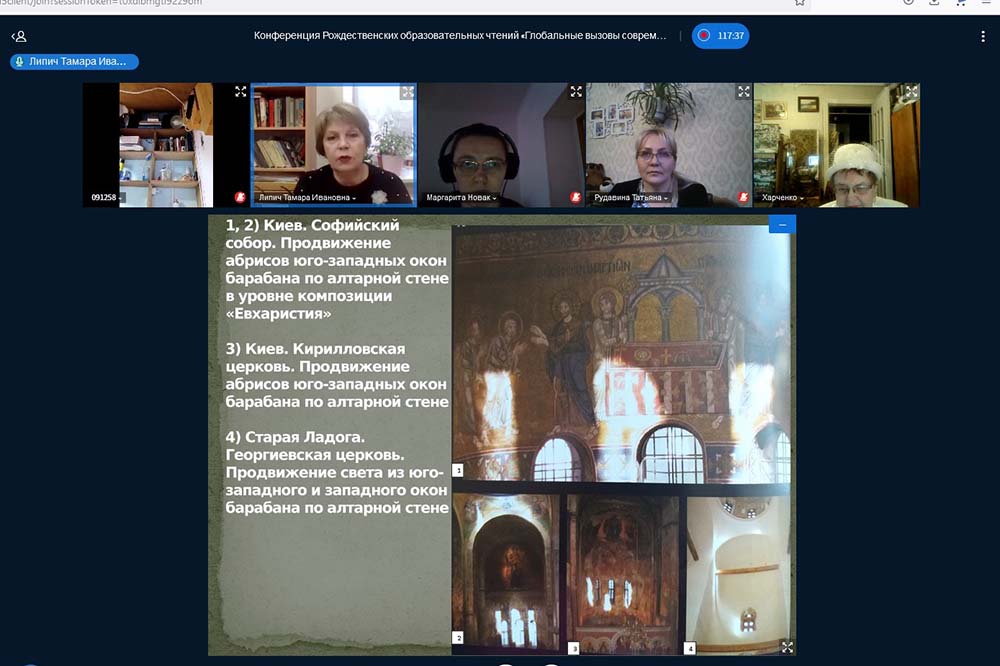This screenshot has width=1000, height=666.
Task: Expand the 091258 participant video fullscreen
Action: point(240,92)
